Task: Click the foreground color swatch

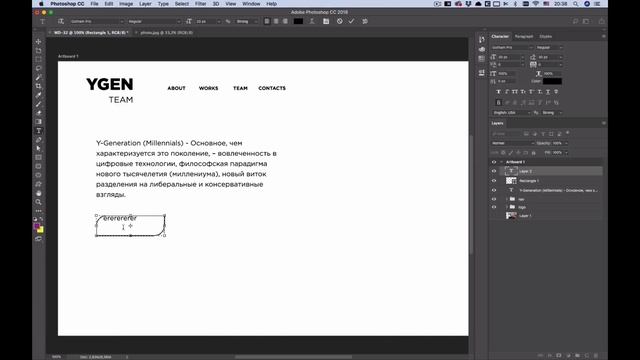Action: [x=37, y=226]
